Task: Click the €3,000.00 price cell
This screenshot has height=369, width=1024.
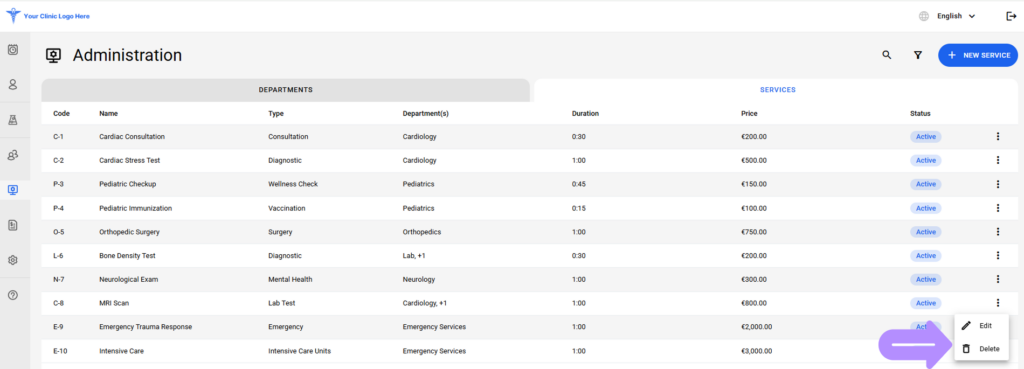Action: (756, 350)
